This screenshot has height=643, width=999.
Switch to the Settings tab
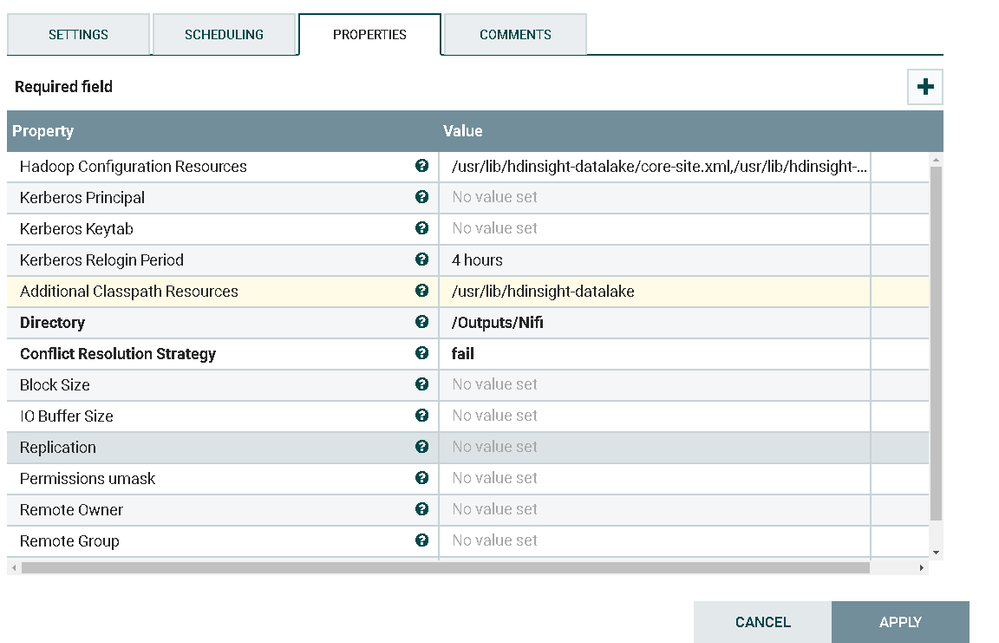[78, 34]
